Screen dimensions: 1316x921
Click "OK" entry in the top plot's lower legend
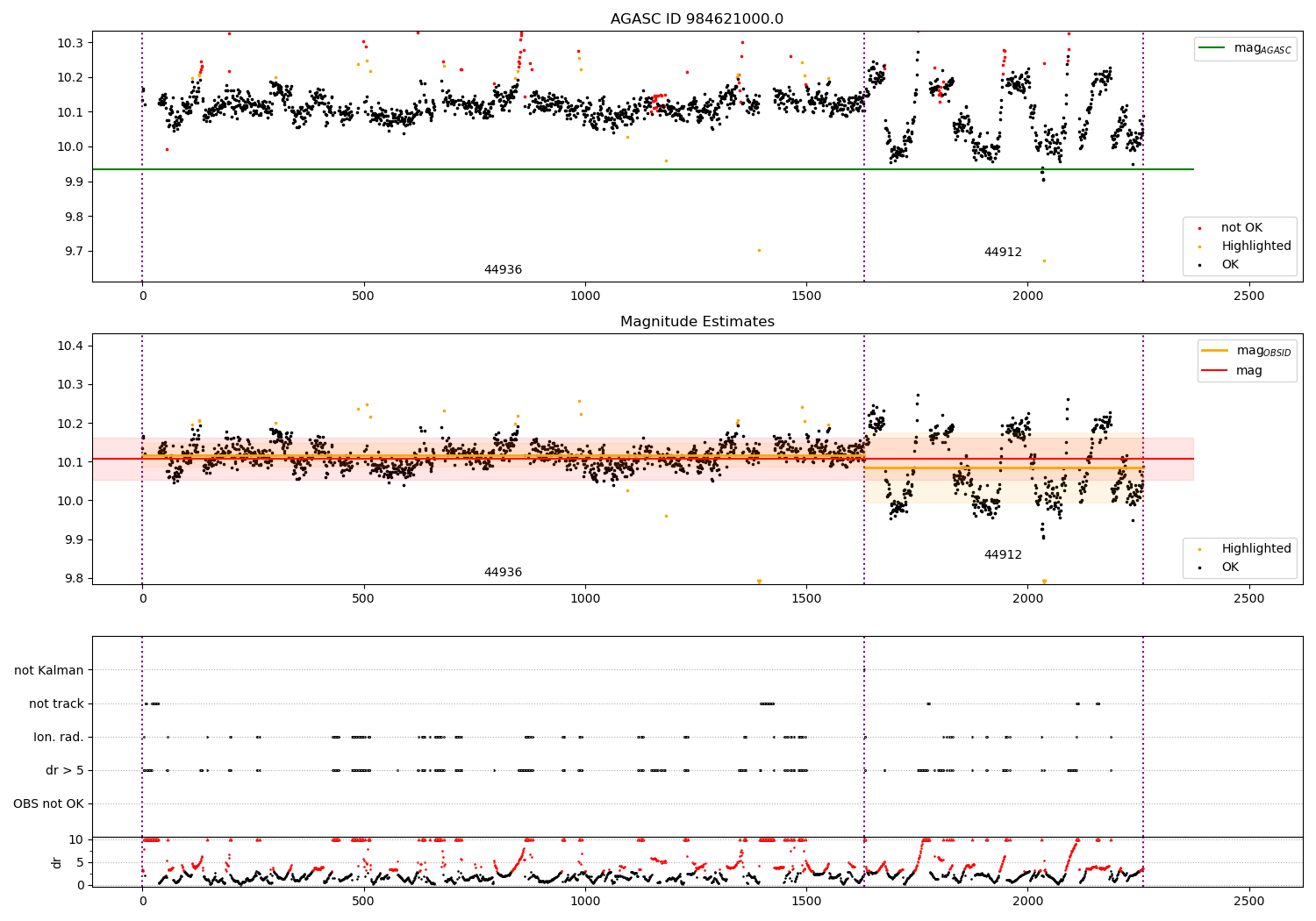(1230, 265)
